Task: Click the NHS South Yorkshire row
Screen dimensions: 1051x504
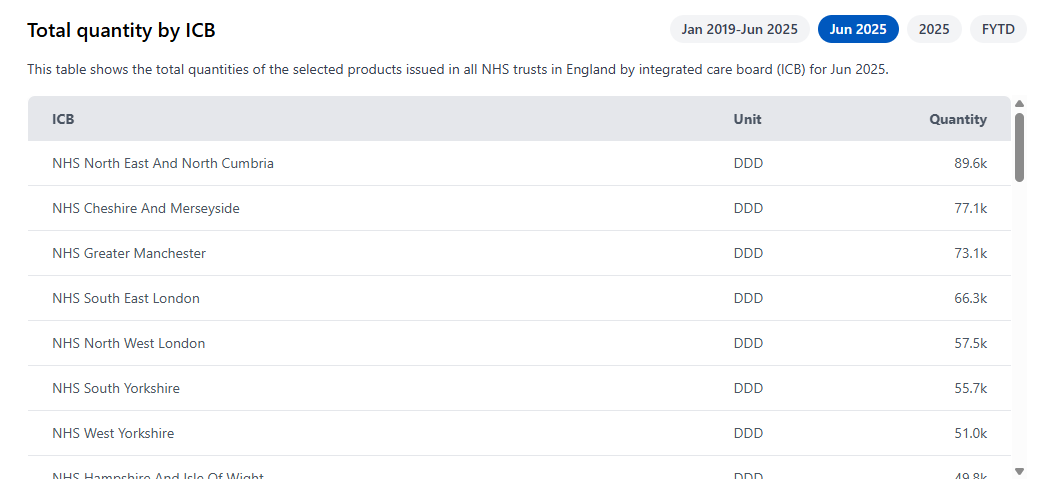Action: 116,388
